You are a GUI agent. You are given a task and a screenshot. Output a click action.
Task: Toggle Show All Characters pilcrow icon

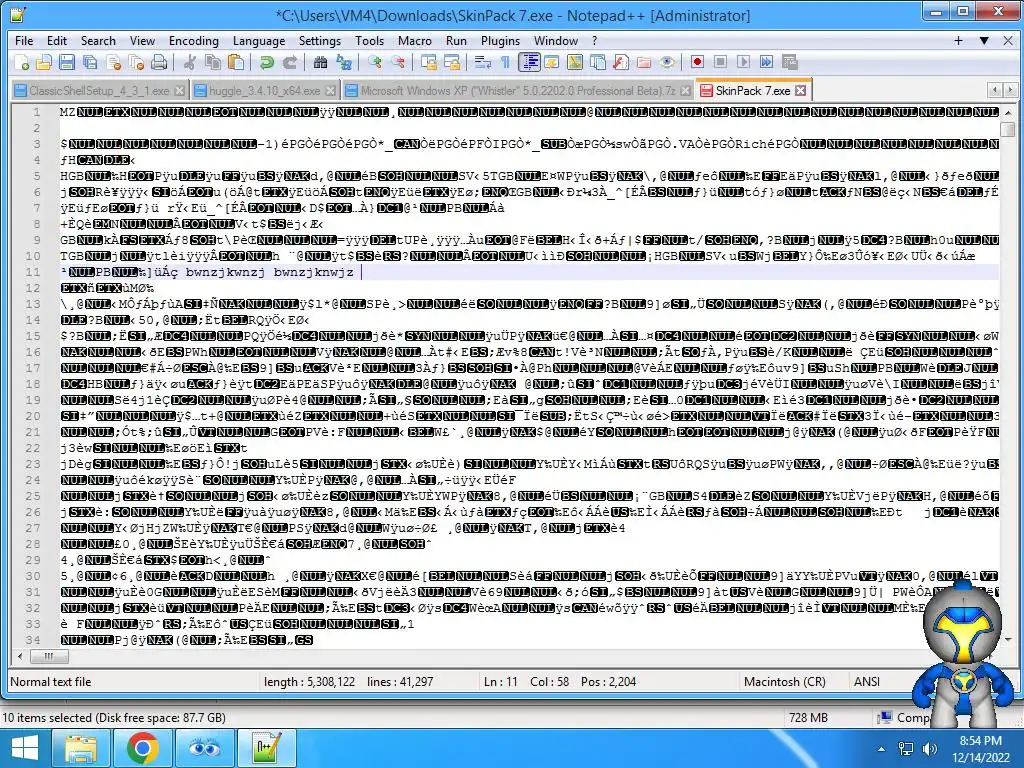click(505, 62)
